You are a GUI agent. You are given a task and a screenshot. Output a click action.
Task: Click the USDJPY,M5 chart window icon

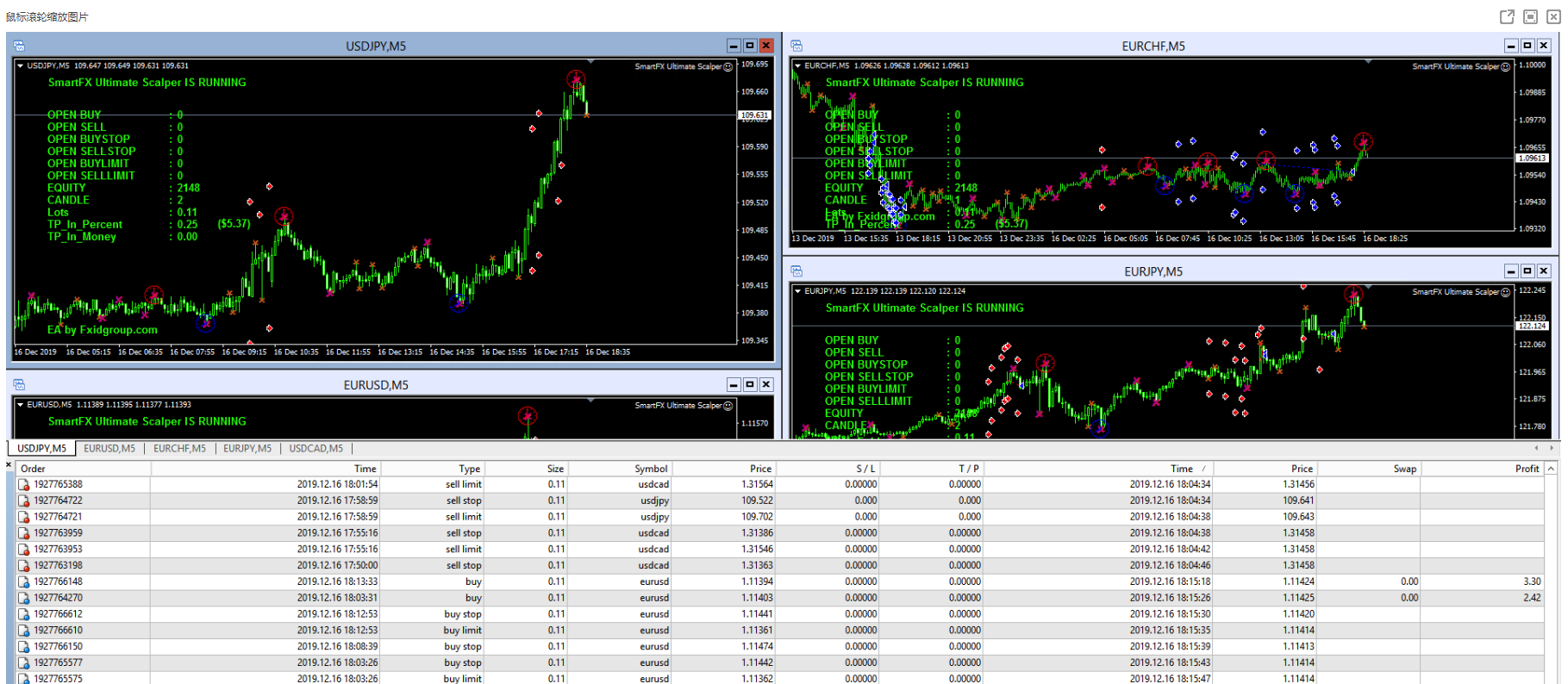coord(19,46)
